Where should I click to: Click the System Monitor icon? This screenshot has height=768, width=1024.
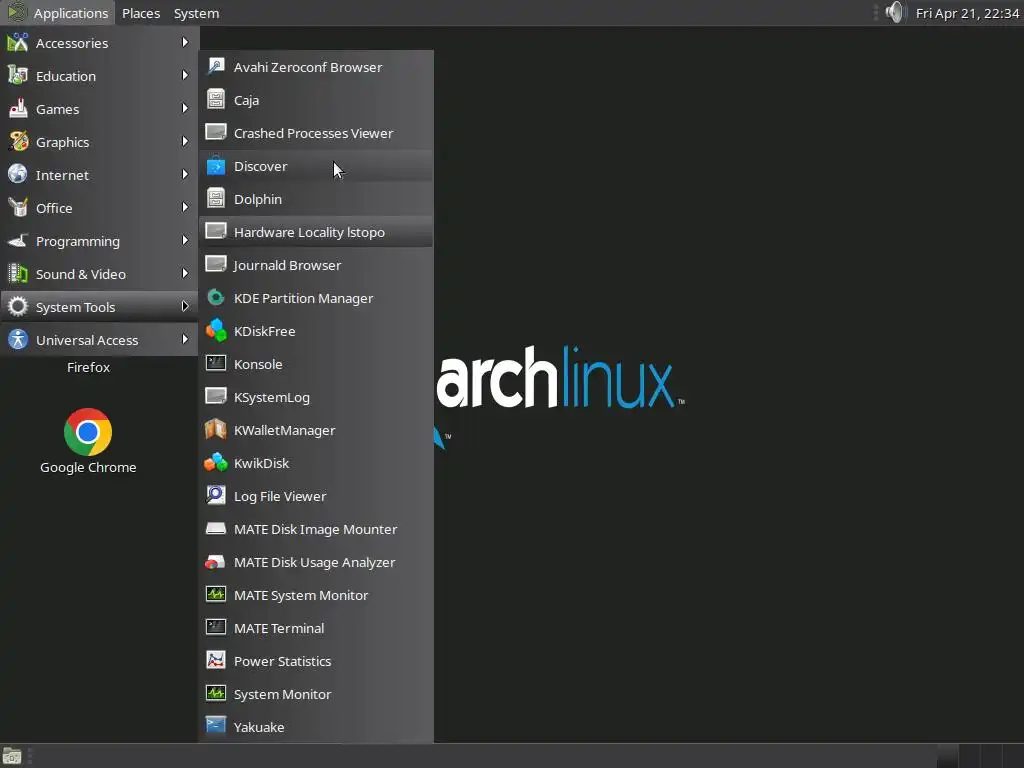(216, 694)
